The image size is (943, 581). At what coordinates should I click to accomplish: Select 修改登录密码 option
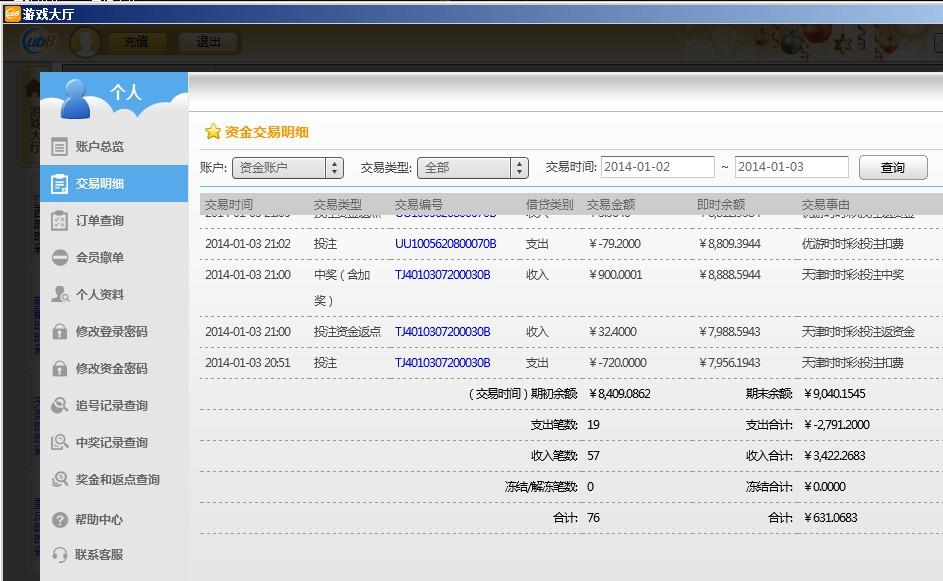pyautogui.click(x=111, y=331)
